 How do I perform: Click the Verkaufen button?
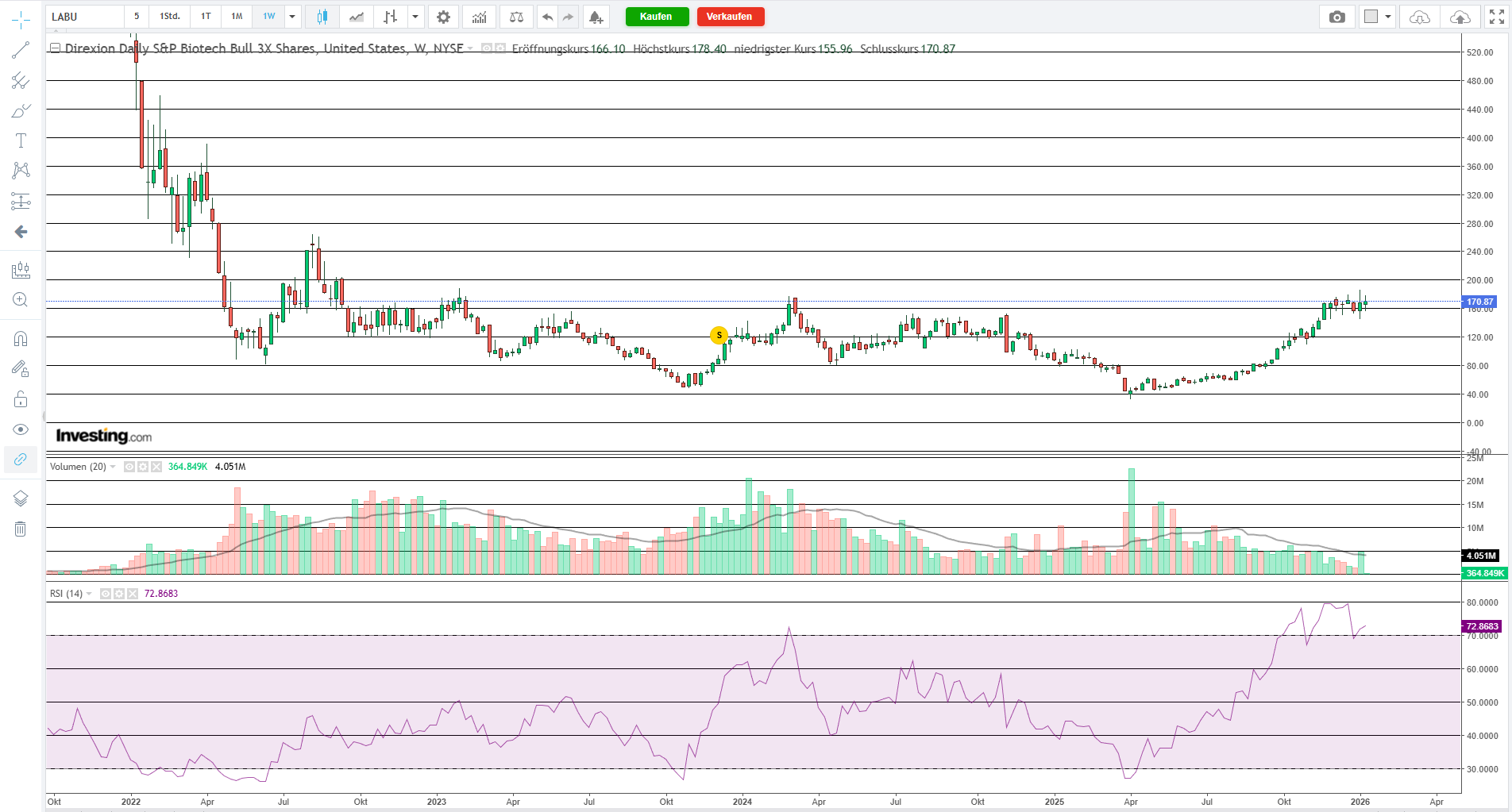[730, 17]
